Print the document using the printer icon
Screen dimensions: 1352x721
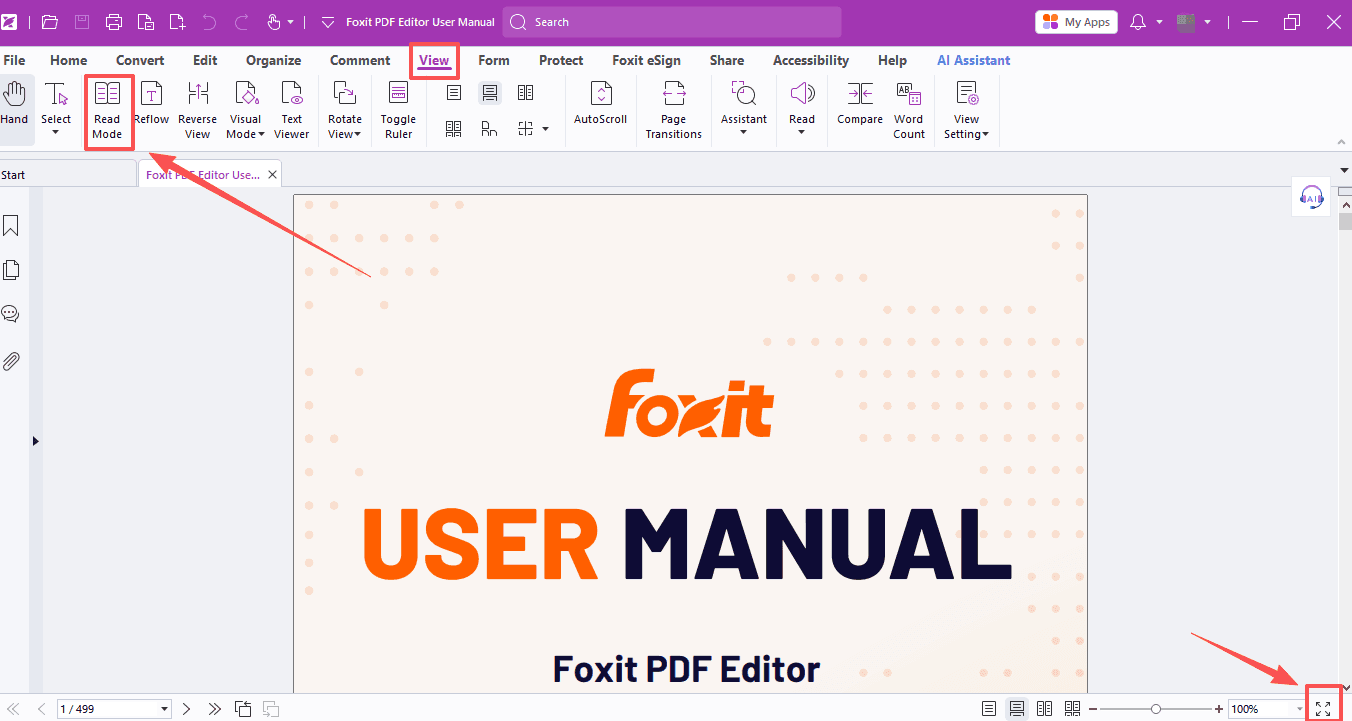(x=114, y=22)
